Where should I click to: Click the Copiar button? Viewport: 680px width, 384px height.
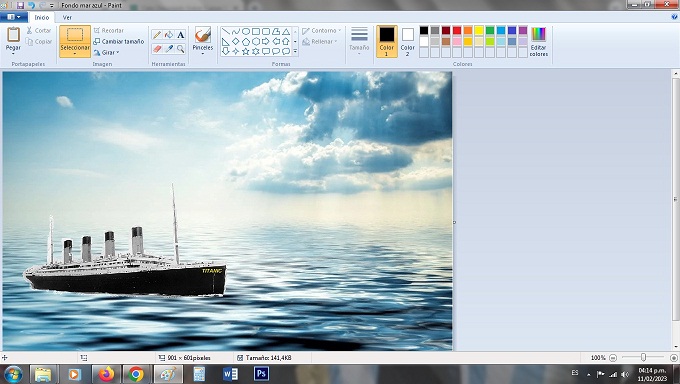pyautogui.click(x=38, y=42)
